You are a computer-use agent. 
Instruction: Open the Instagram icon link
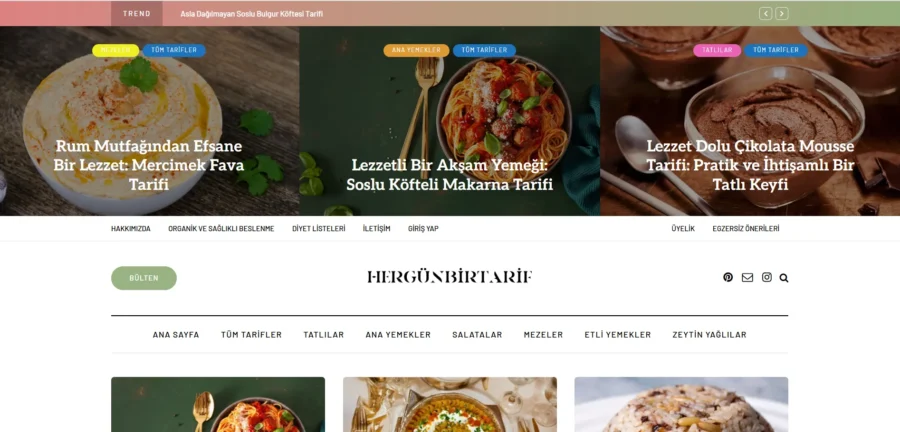(x=767, y=278)
